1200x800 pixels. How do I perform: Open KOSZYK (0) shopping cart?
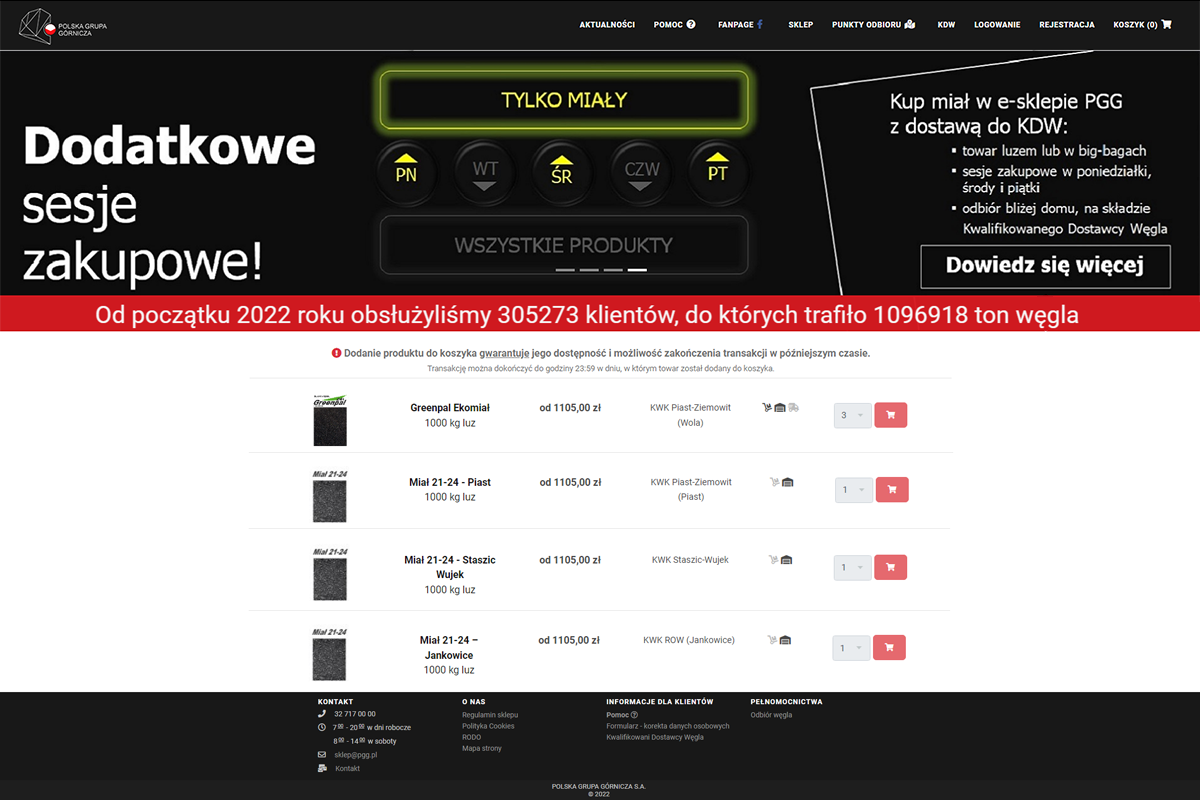[1142, 24]
